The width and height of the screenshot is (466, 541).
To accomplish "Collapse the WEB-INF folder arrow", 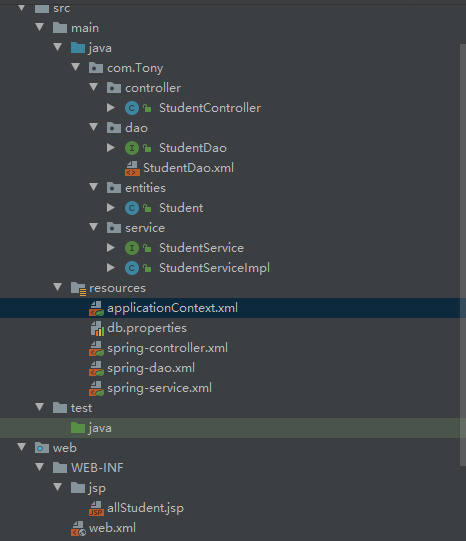I will click(x=40, y=467).
